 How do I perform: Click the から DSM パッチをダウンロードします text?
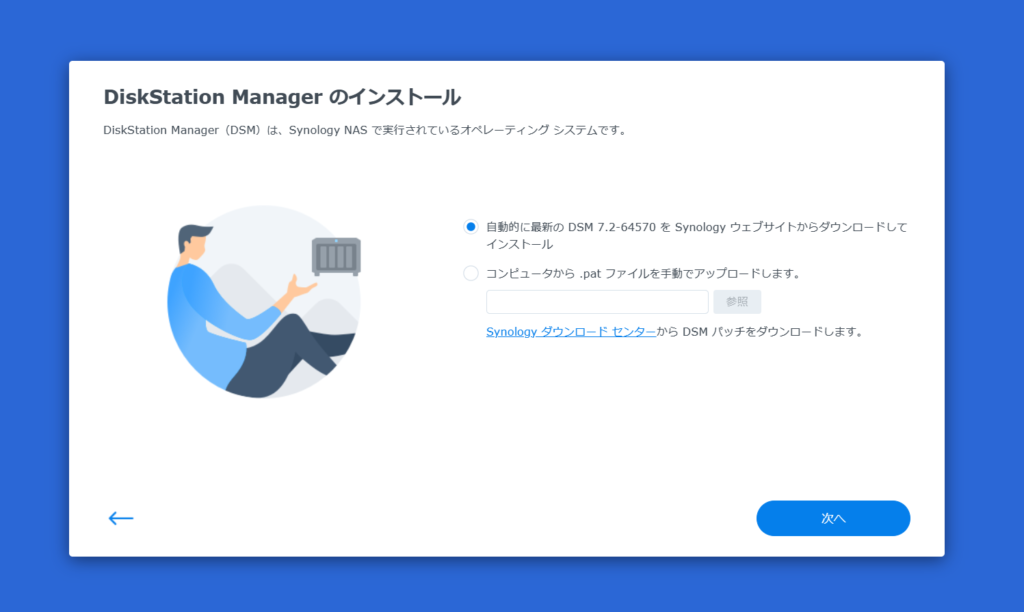(761, 332)
